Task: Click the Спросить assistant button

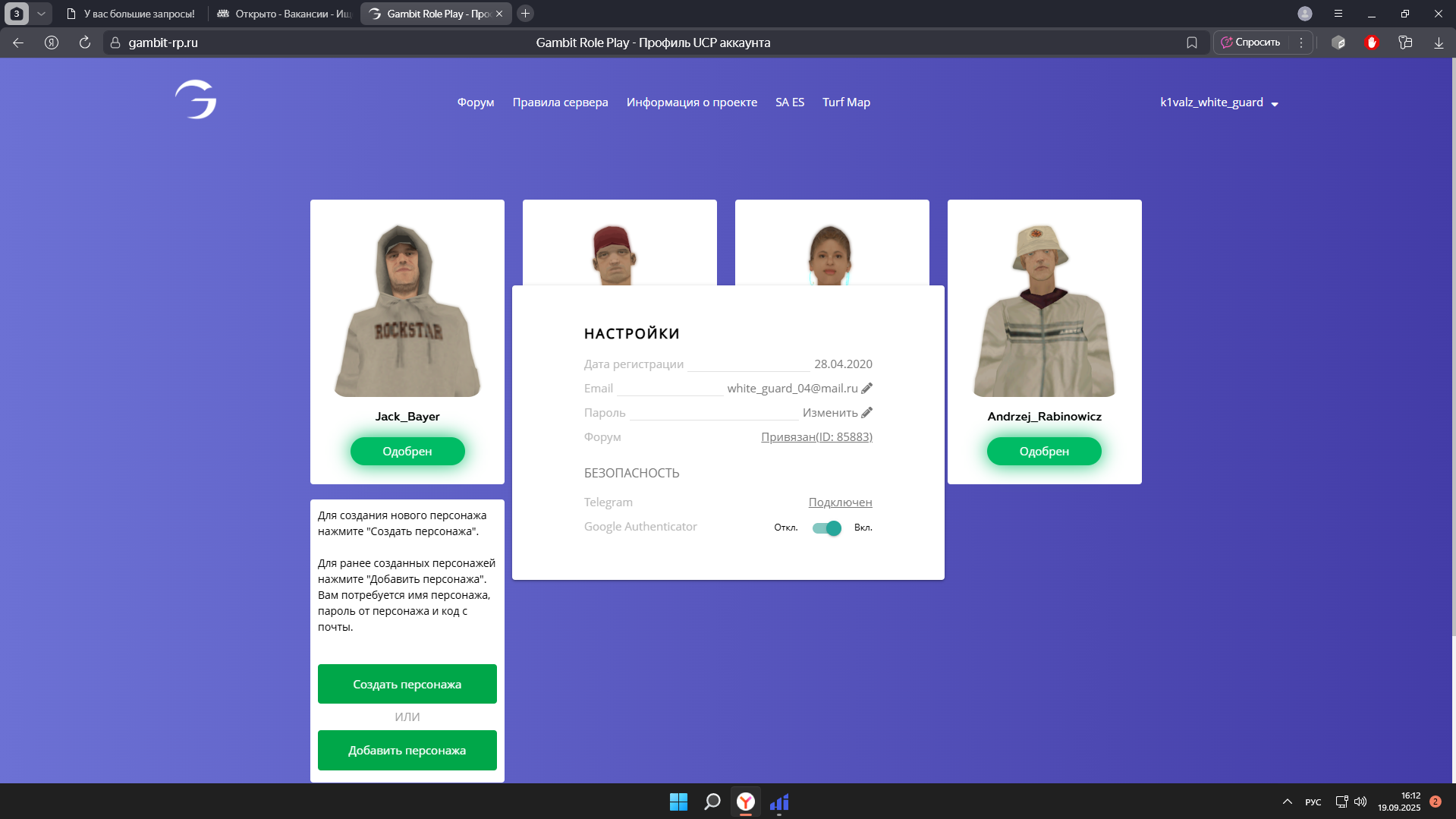Action: 1250,43
